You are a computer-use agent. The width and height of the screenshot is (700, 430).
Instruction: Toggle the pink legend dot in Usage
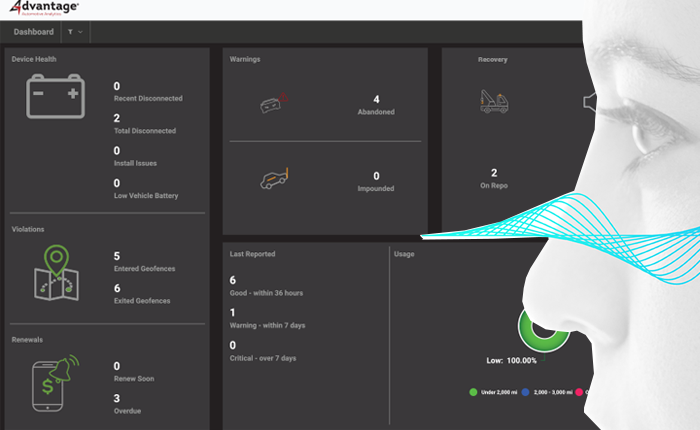(x=578, y=392)
